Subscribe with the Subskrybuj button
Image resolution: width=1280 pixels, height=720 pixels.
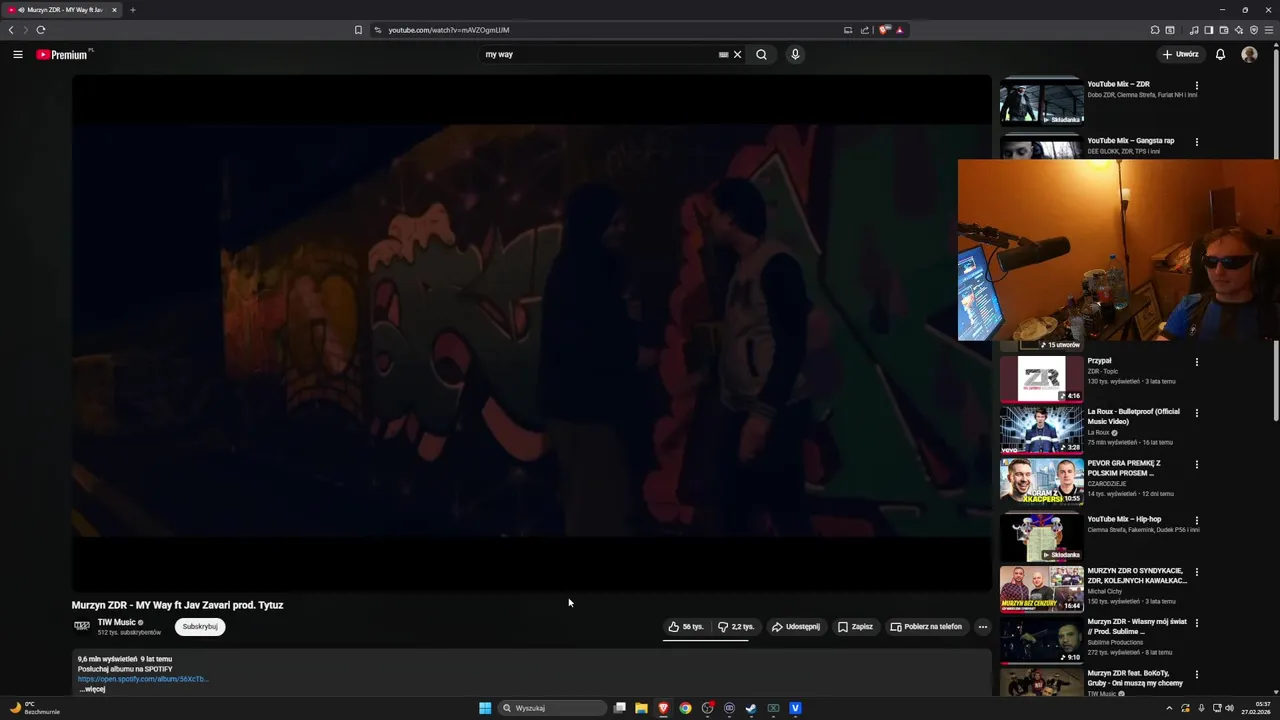point(200,627)
